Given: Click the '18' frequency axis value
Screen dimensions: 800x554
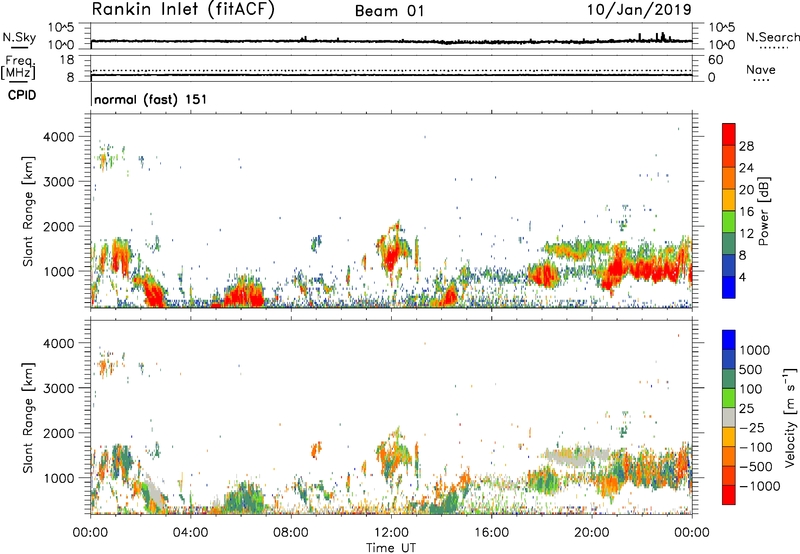Looking at the screenshot, I should pyautogui.click(x=67, y=60).
